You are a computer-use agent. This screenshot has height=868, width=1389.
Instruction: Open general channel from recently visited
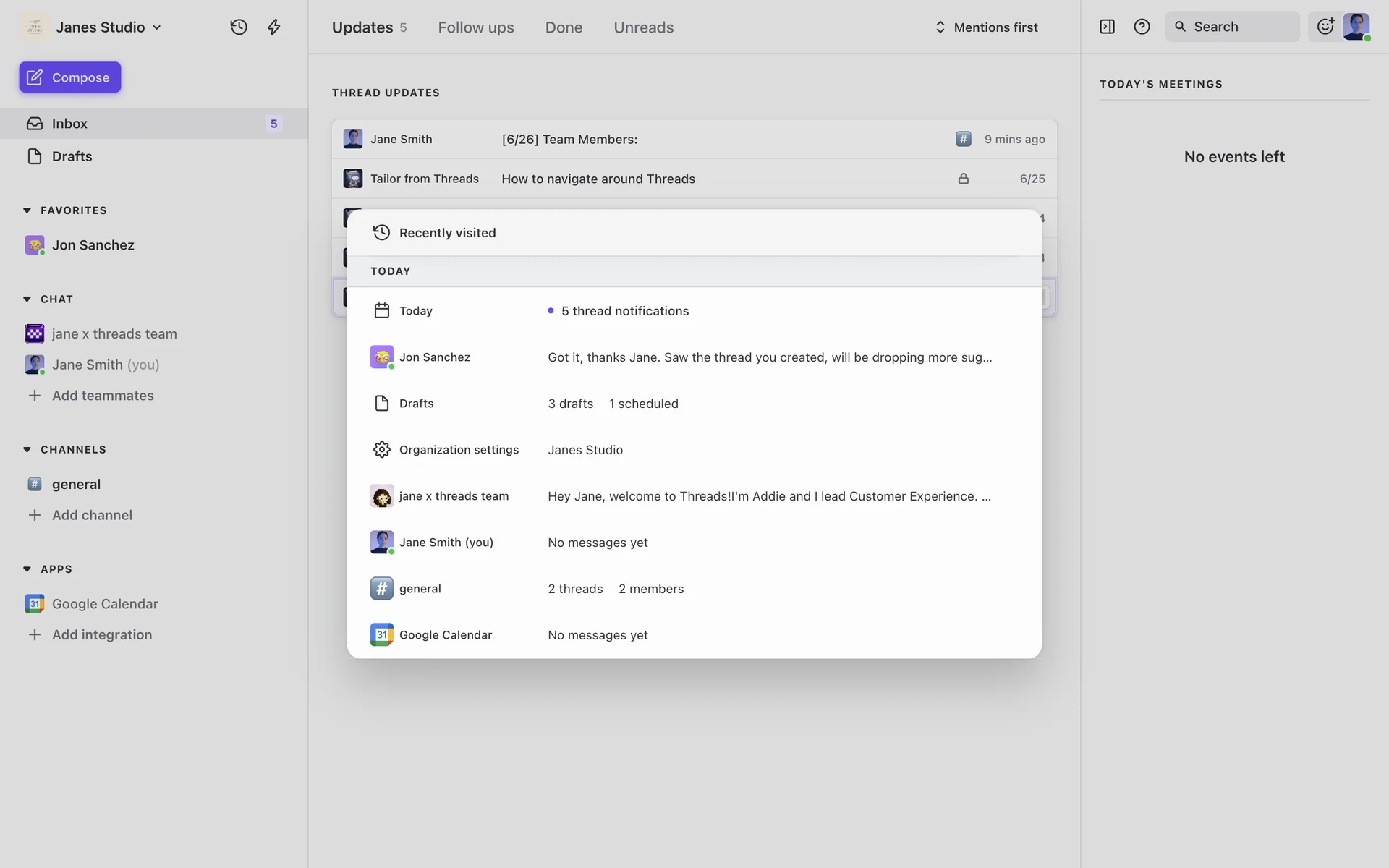(x=420, y=589)
